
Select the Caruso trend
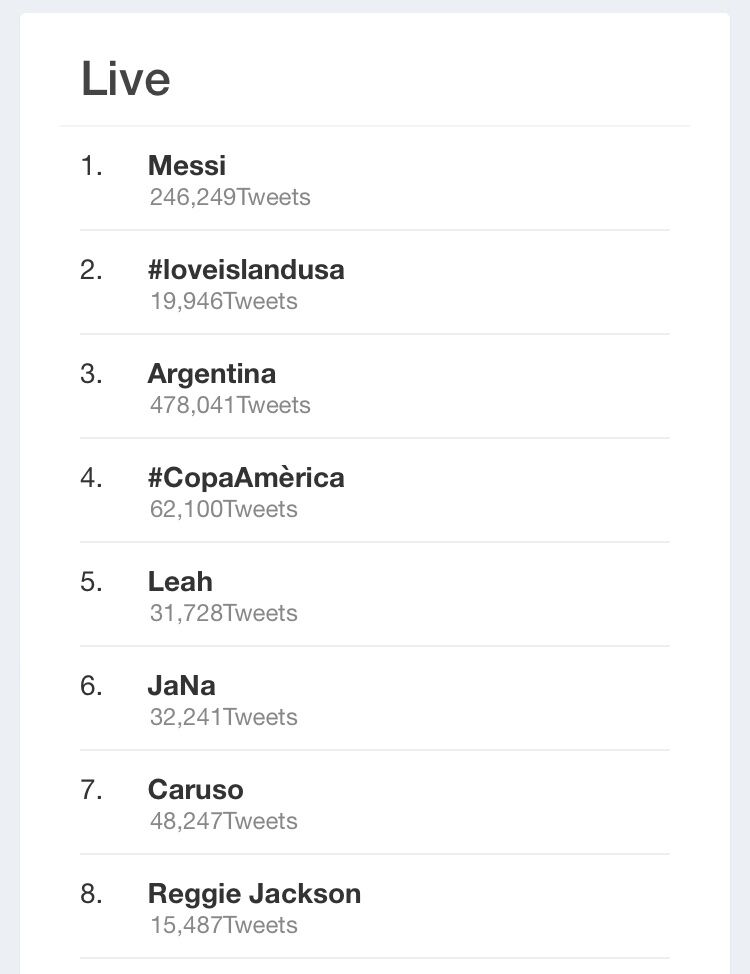(196, 790)
